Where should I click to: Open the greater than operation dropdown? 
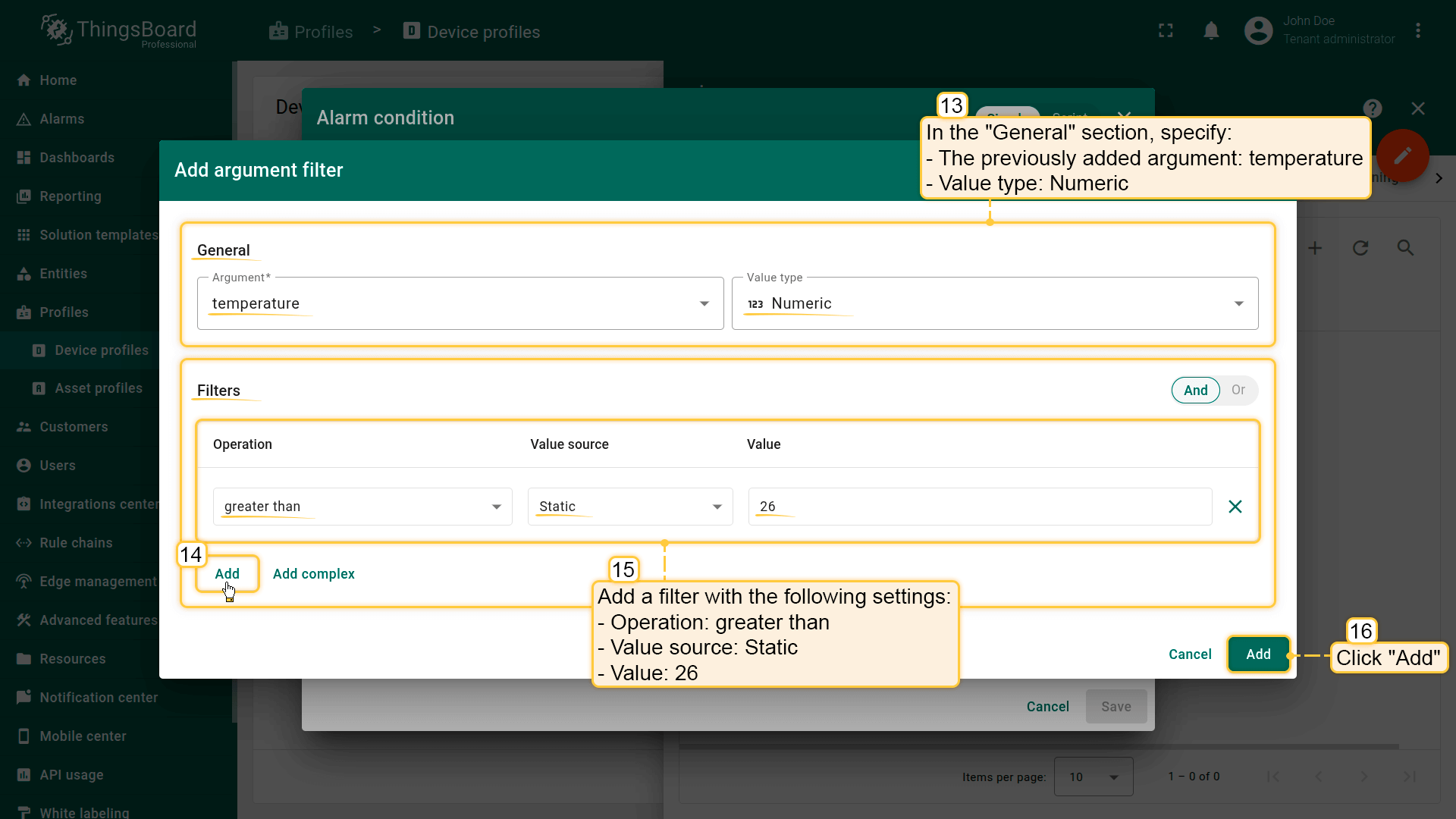pos(362,507)
